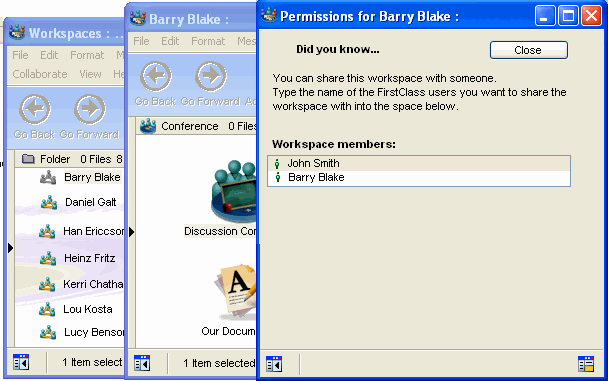The image size is (608, 381).
Task: Select John Smith in workspace members
Action: (419, 163)
